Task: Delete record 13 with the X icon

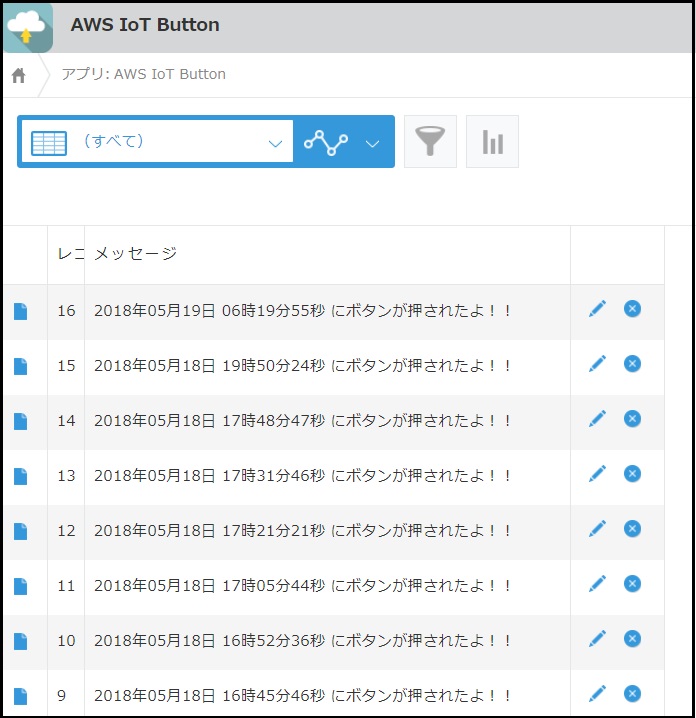Action: point(632,473)
